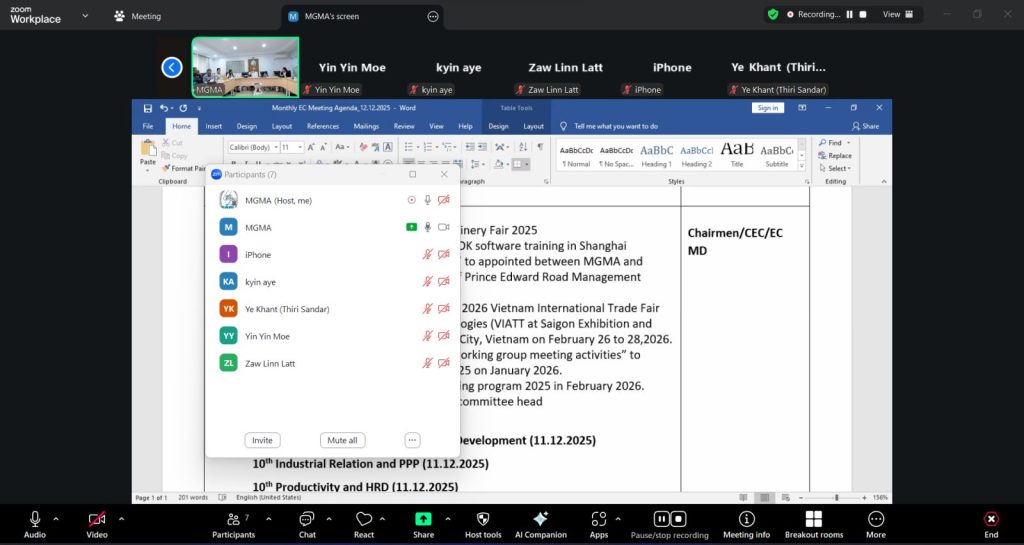
Task: Click the Share screen icon
Action: click(x=423, y=519)
